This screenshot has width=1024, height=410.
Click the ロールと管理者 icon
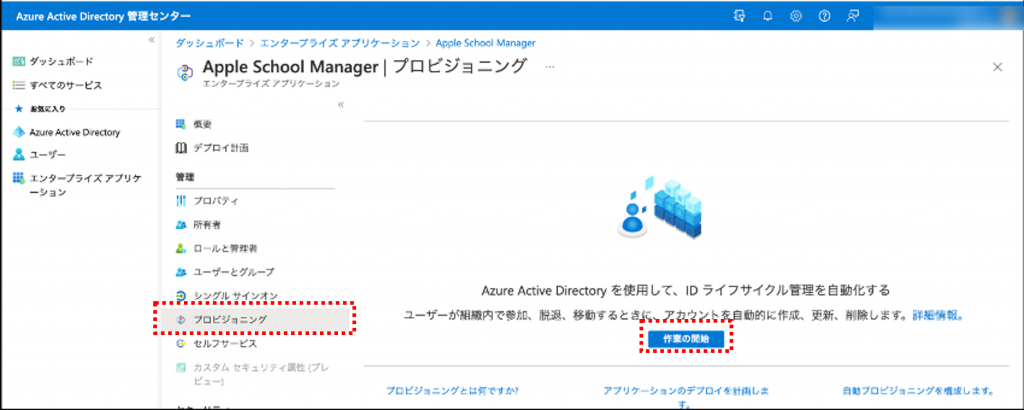[x=181, y=249]
